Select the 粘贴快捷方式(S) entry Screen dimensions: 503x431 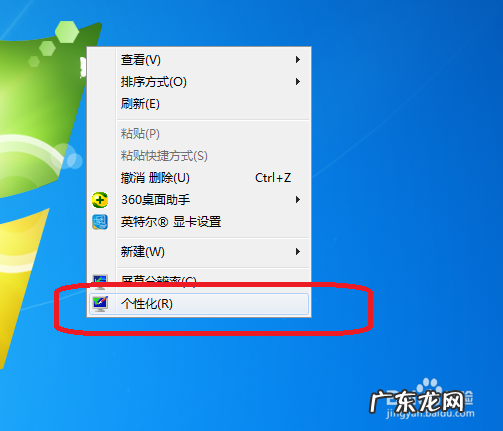pos(199,156)
